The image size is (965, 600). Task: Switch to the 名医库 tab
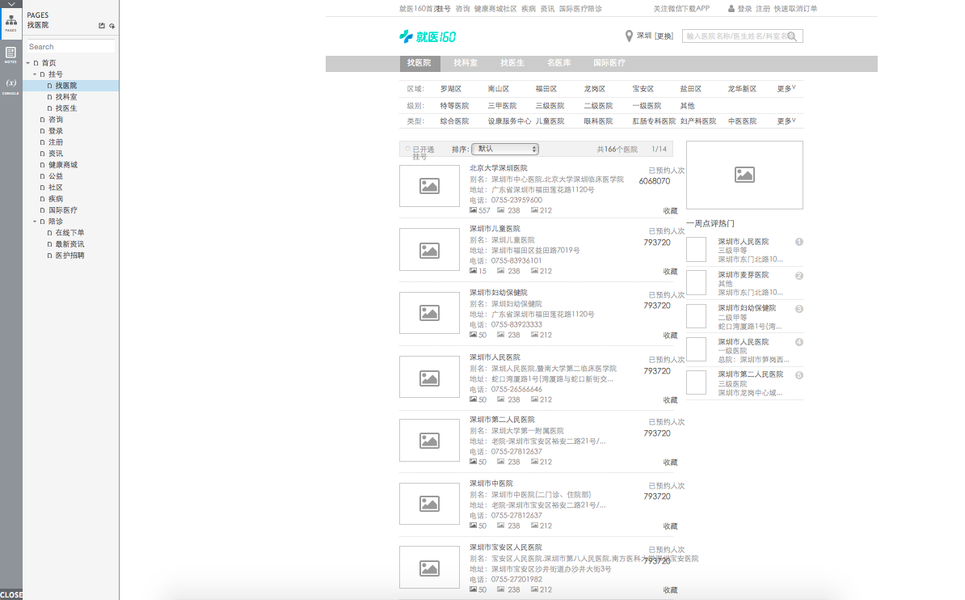pos(559,63)
